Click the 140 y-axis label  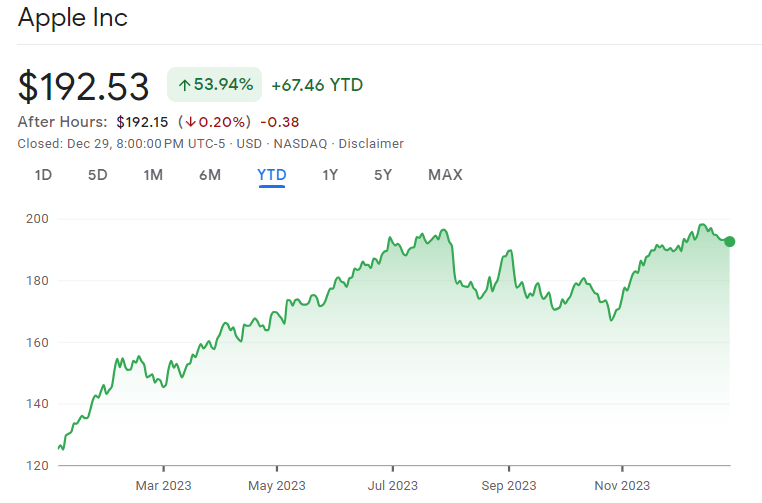tap(37, 403)
